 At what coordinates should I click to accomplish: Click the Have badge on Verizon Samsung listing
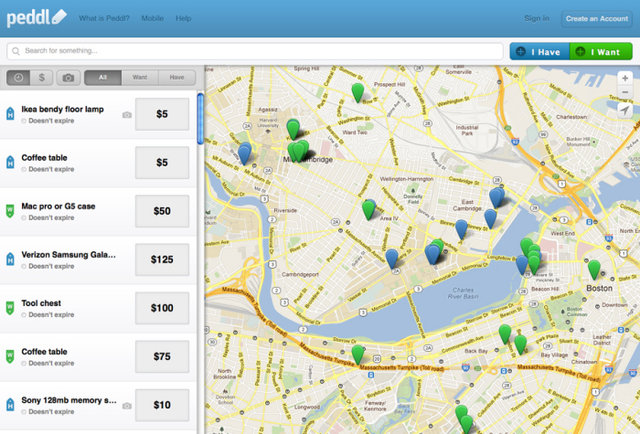pyautogui.click(x=10, y=259)
